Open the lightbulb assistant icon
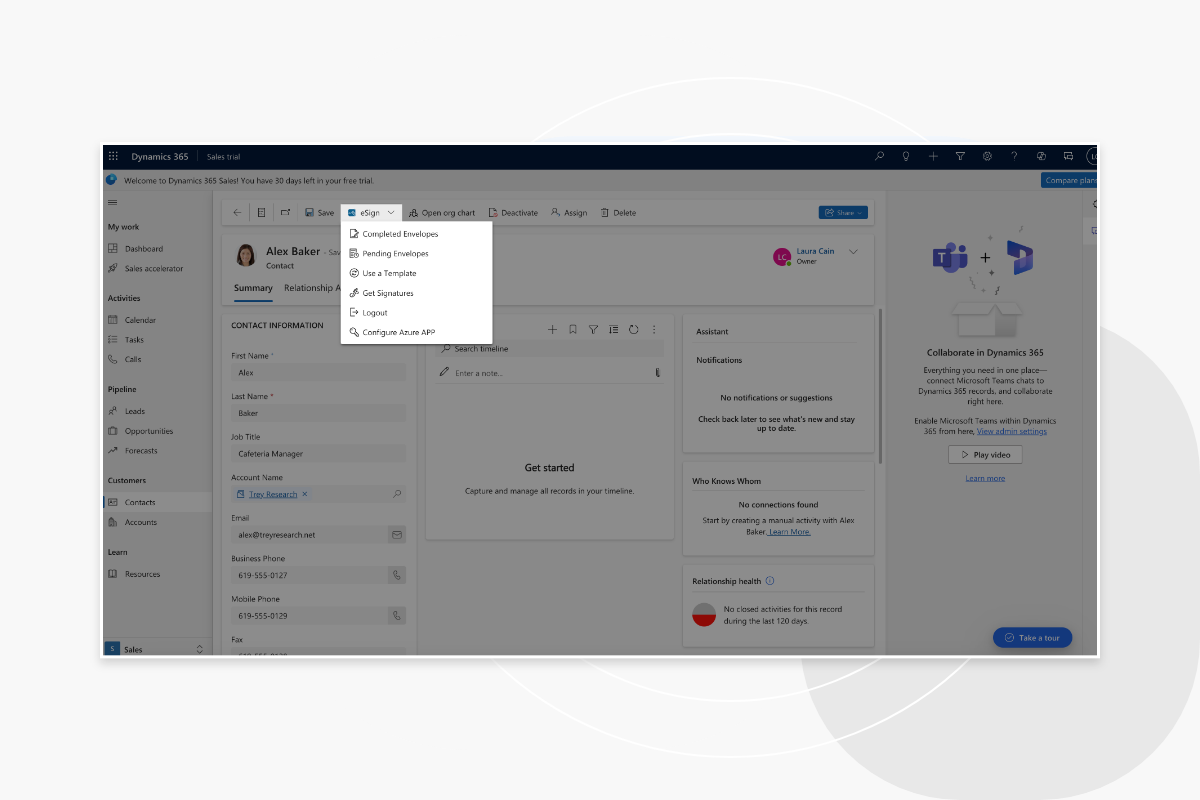Image resolution: width=1200 pixels, height=800 pixels. pyautogui.click(x=906, y=156)
